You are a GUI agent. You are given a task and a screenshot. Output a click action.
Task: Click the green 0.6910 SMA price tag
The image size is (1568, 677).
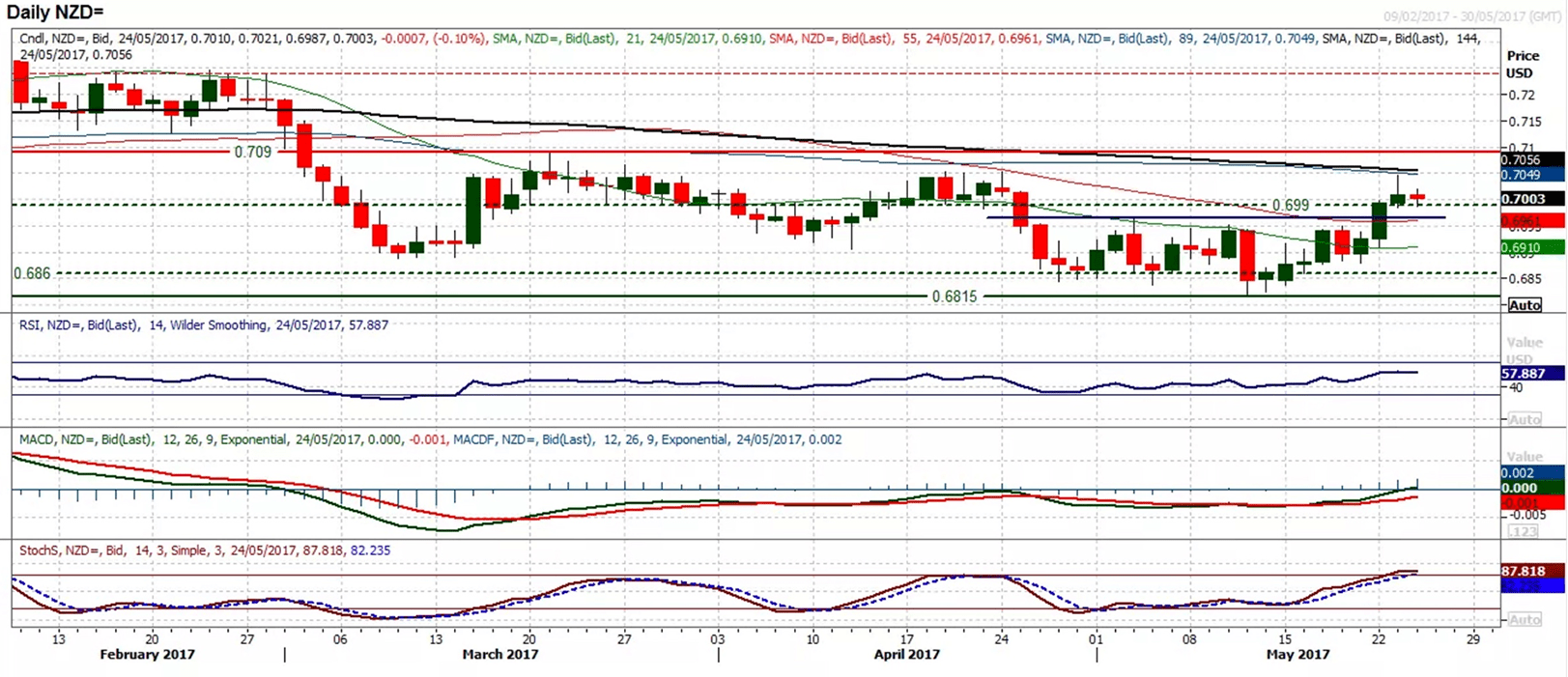tap(1531, 248)
